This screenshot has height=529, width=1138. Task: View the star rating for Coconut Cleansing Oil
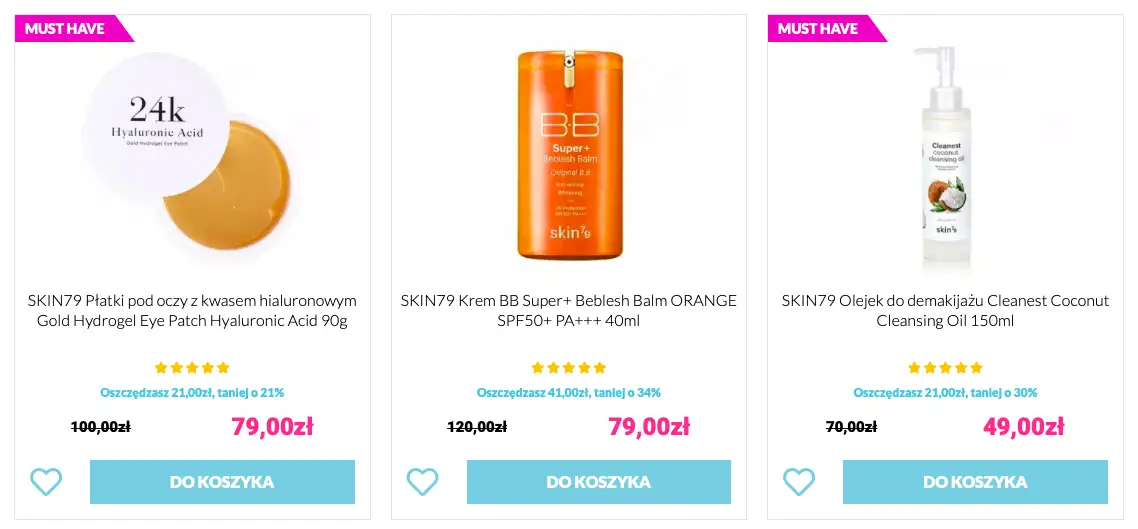pyautogui.click(x=945, y=368)
